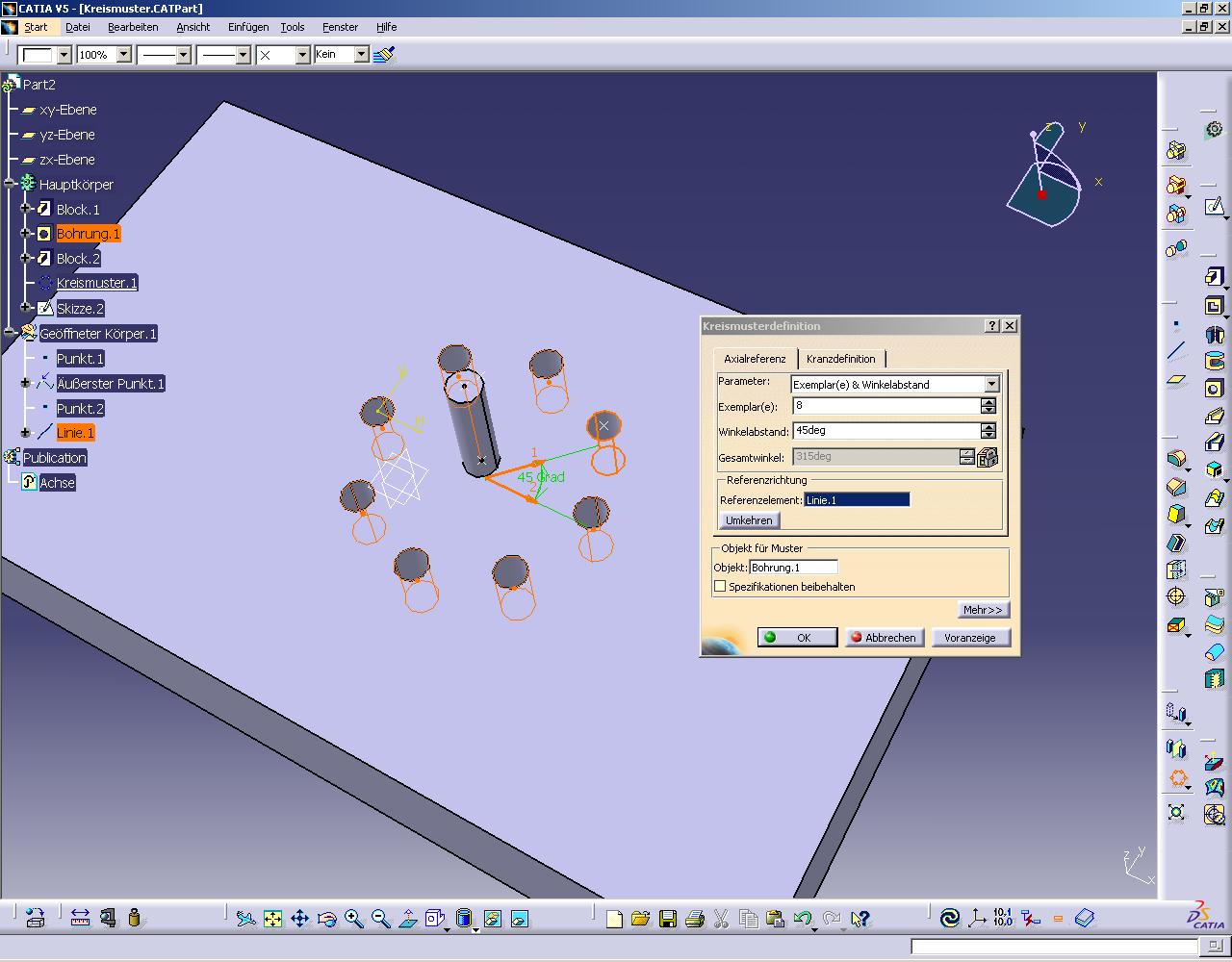
Task: Click the Open file icon
Action: 641,919
